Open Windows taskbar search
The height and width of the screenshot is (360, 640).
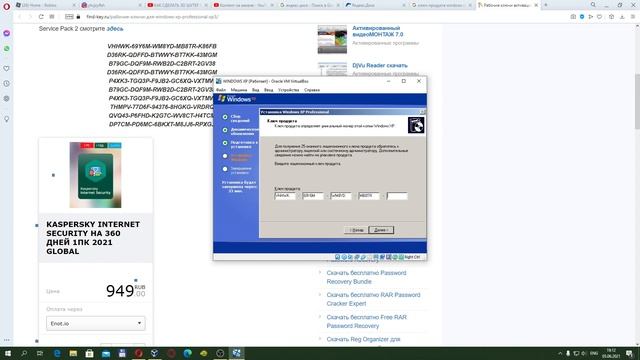[24, 353]
